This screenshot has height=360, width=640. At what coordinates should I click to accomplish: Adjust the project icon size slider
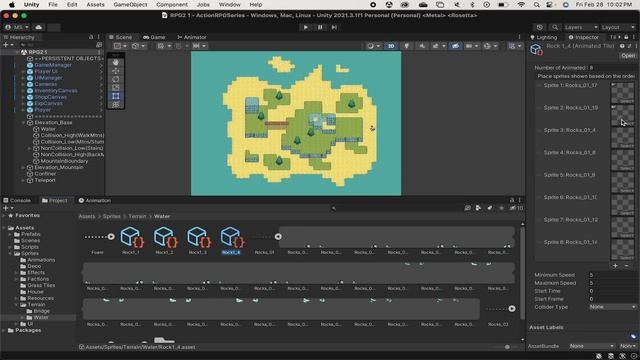[x=507, y=347]
